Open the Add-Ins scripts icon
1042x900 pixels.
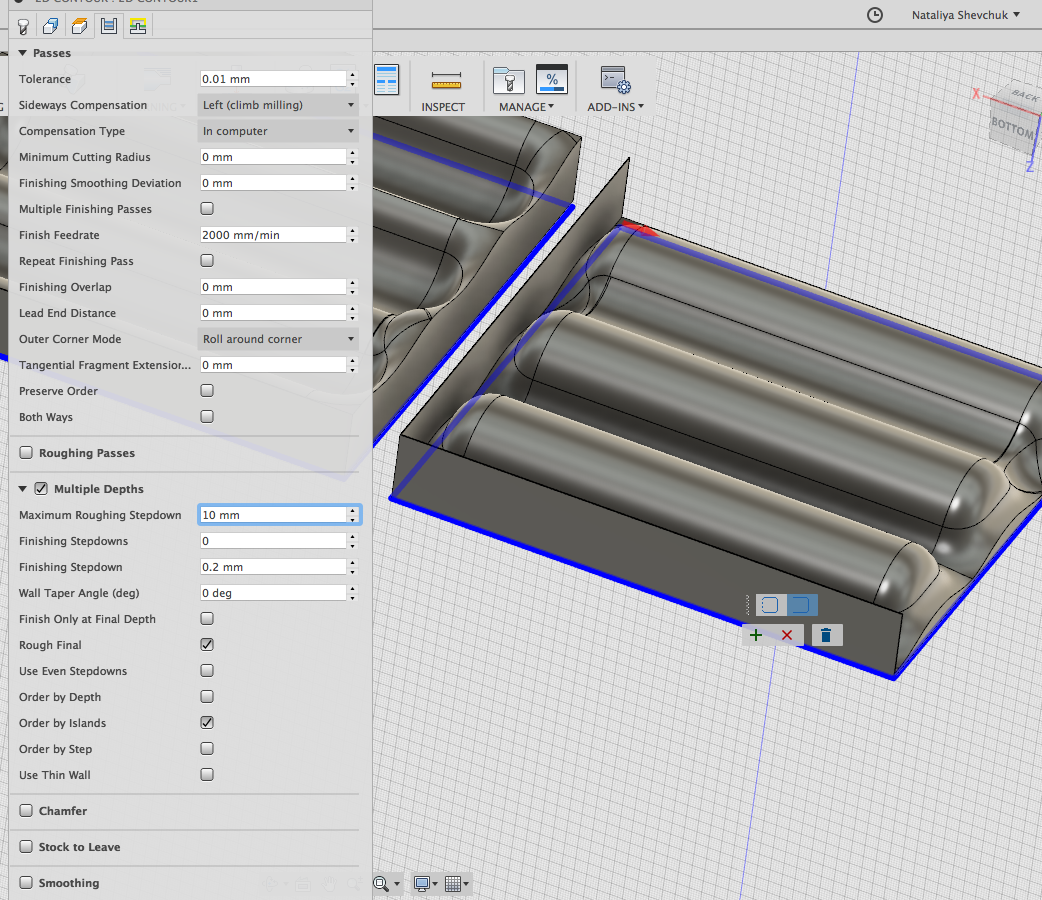coord(615,80)
